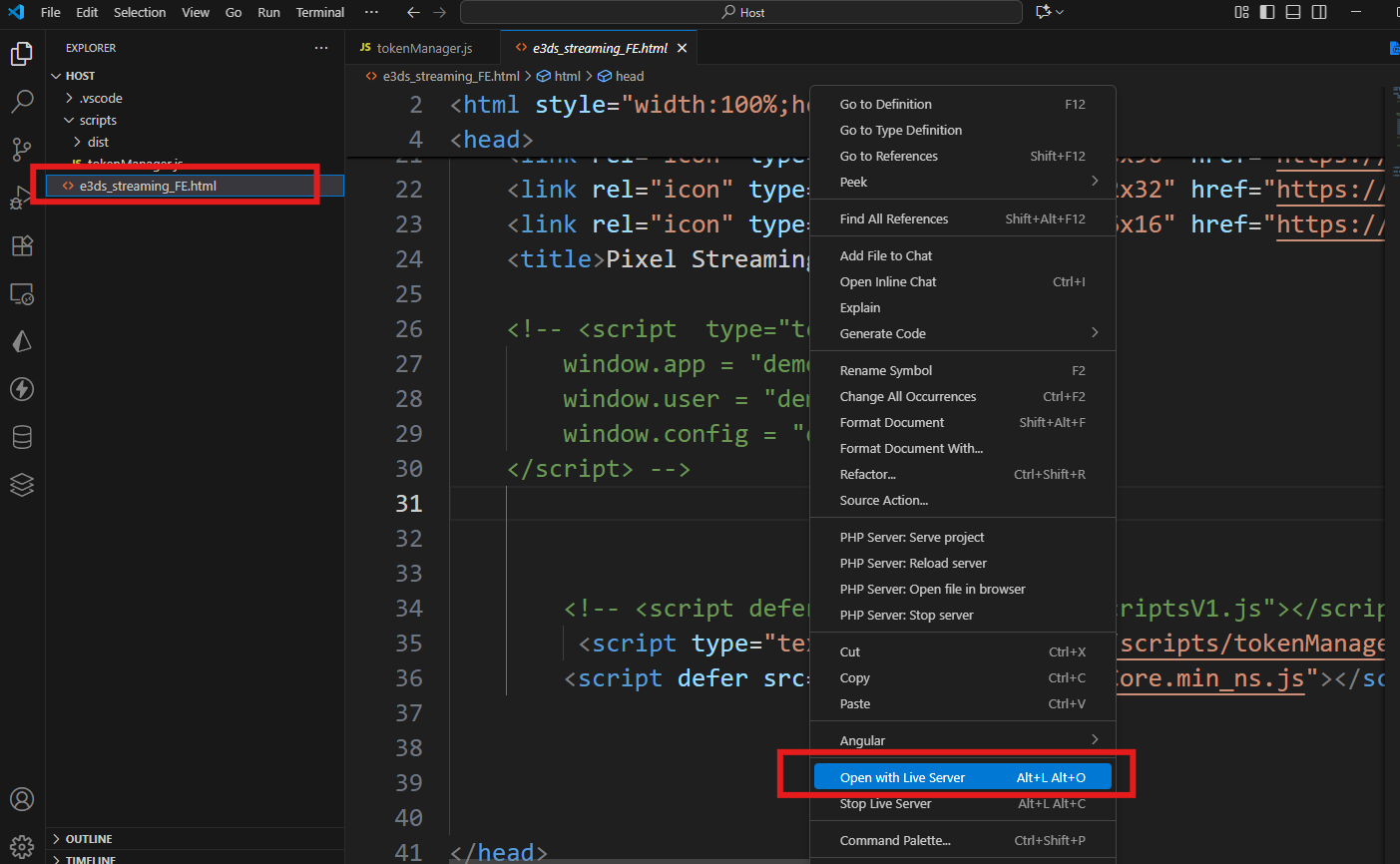Choose Rename Symbol
Viewport: 1400px width, 864px height.
962,370
